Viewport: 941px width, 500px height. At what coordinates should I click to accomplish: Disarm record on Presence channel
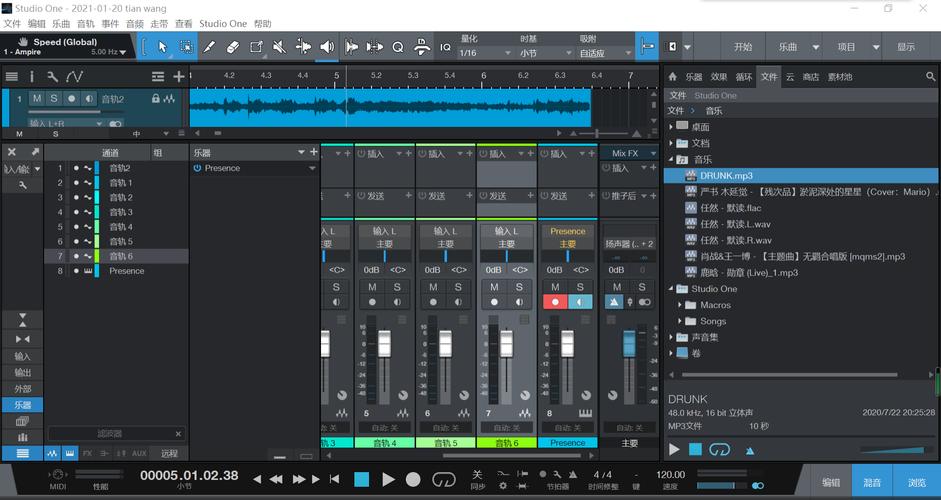555,302
